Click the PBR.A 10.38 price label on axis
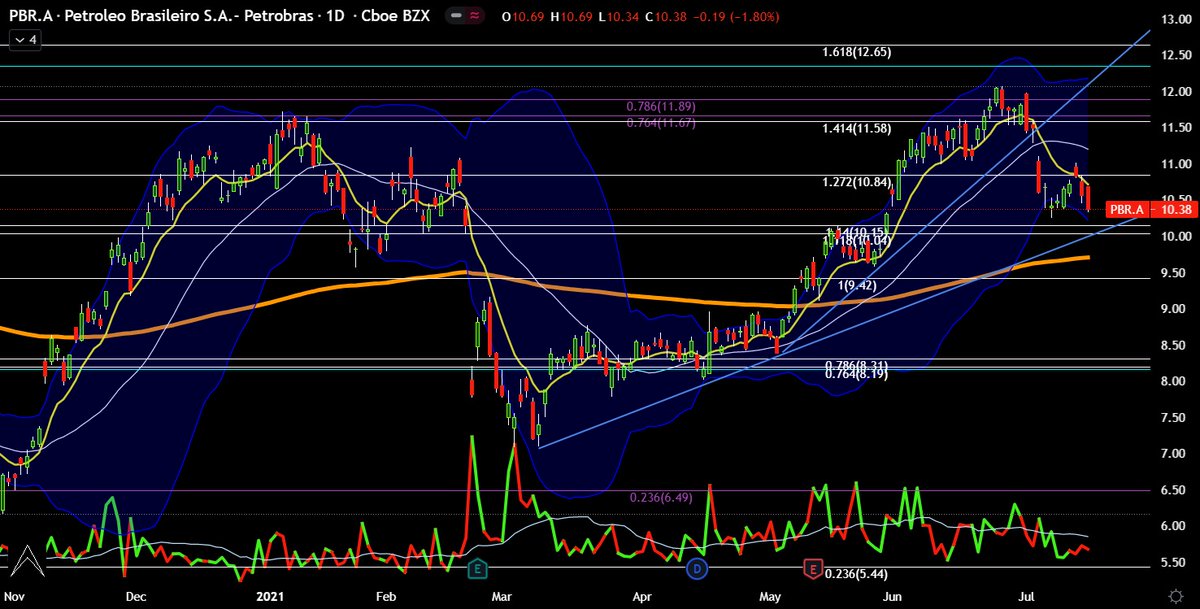 point(1150,210)
